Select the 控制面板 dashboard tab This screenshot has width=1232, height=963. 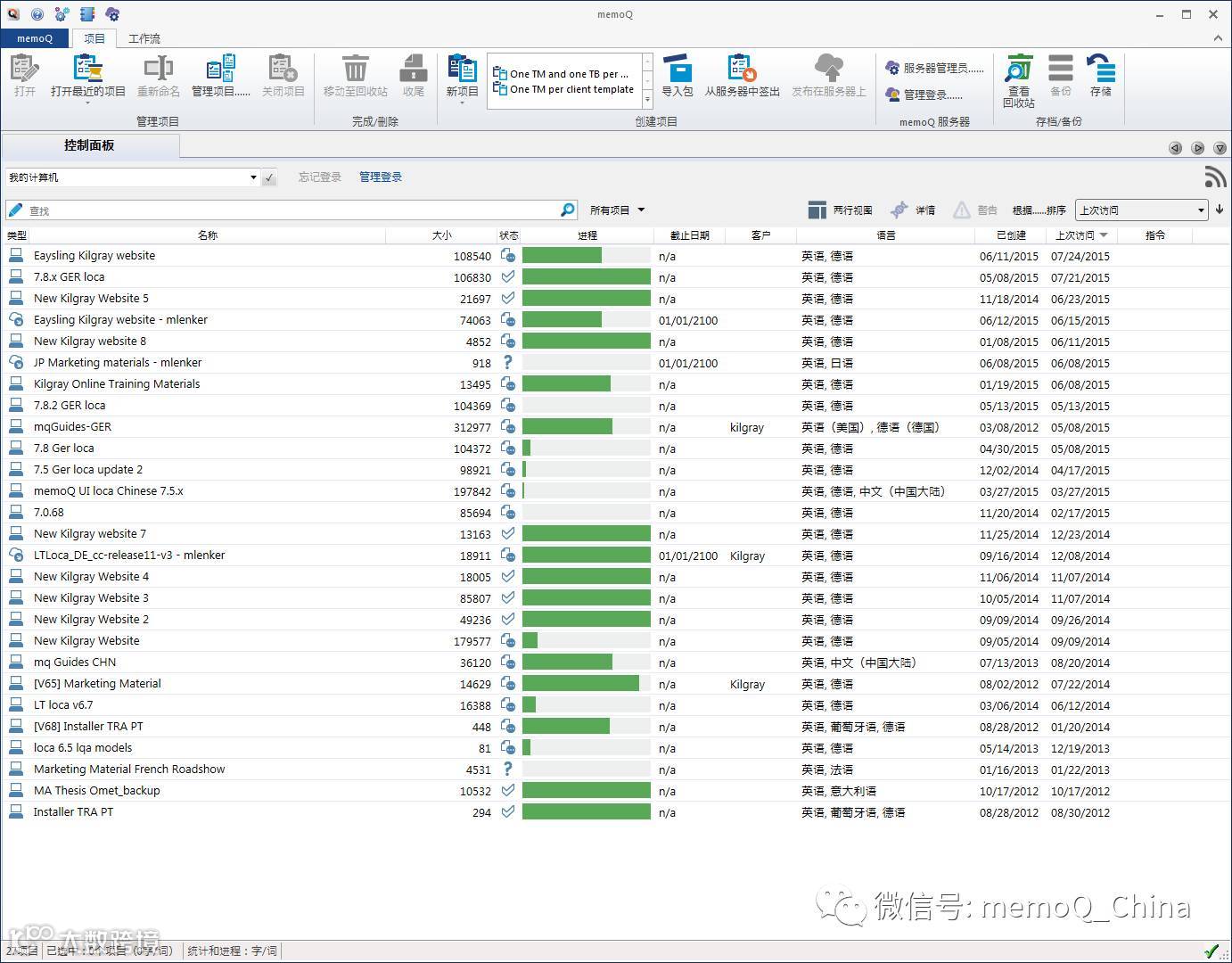click(89, 145)
